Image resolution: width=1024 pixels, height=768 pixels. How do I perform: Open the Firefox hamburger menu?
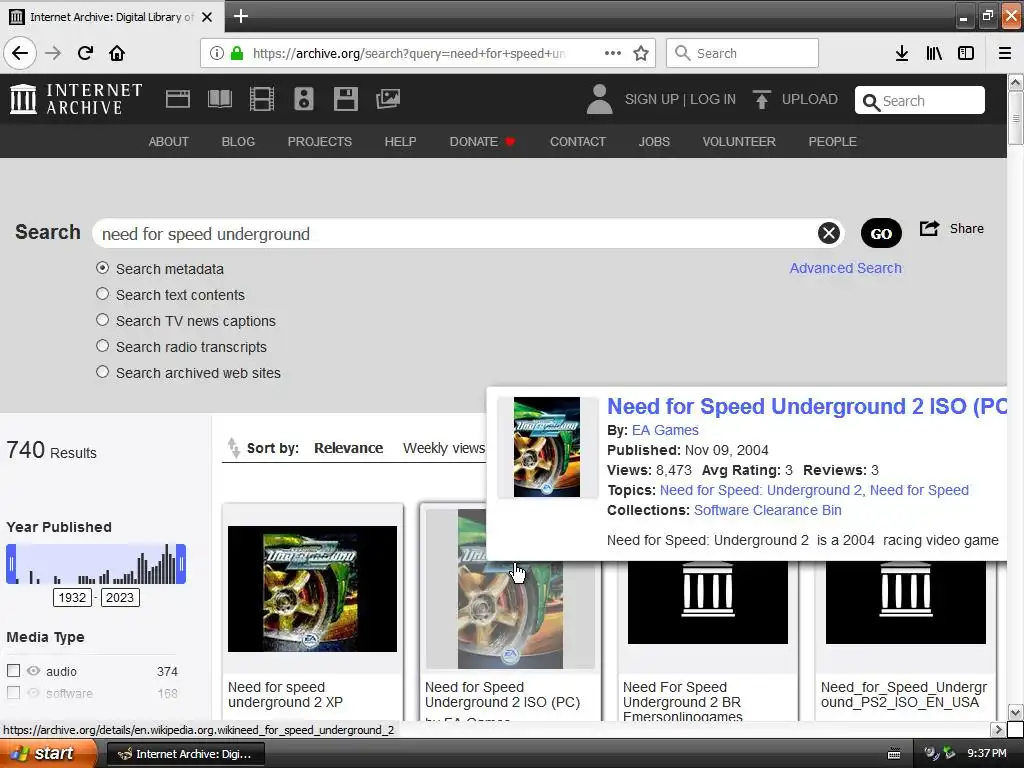1005,53
